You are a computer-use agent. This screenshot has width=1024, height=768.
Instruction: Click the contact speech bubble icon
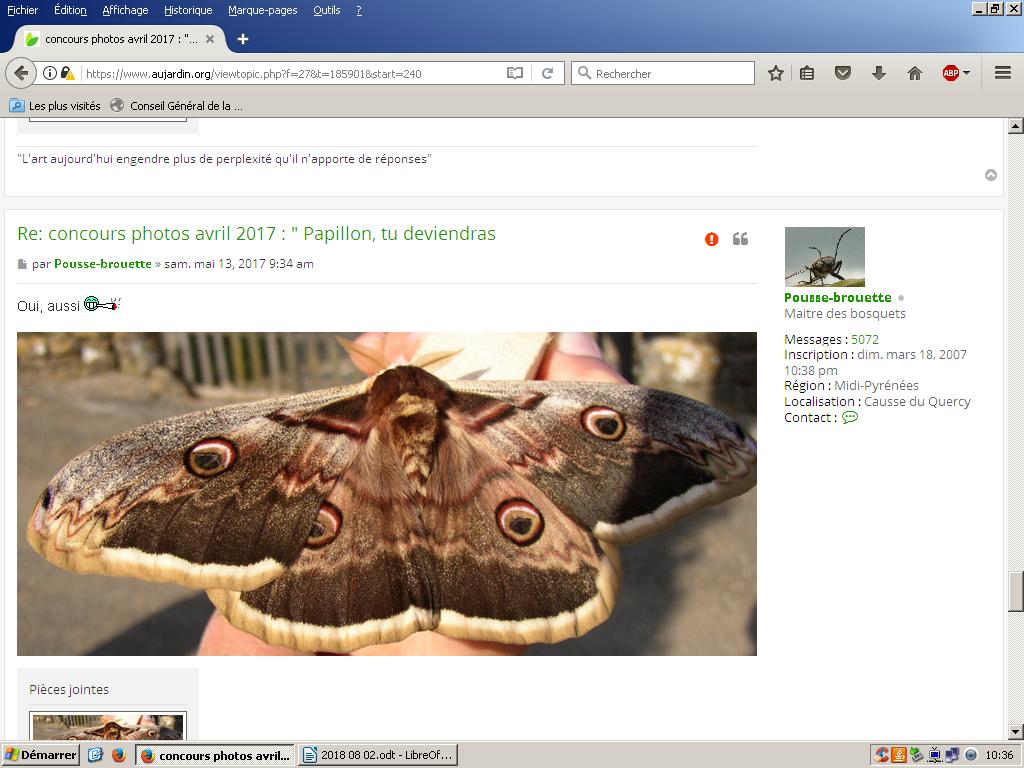coord(850,418)
